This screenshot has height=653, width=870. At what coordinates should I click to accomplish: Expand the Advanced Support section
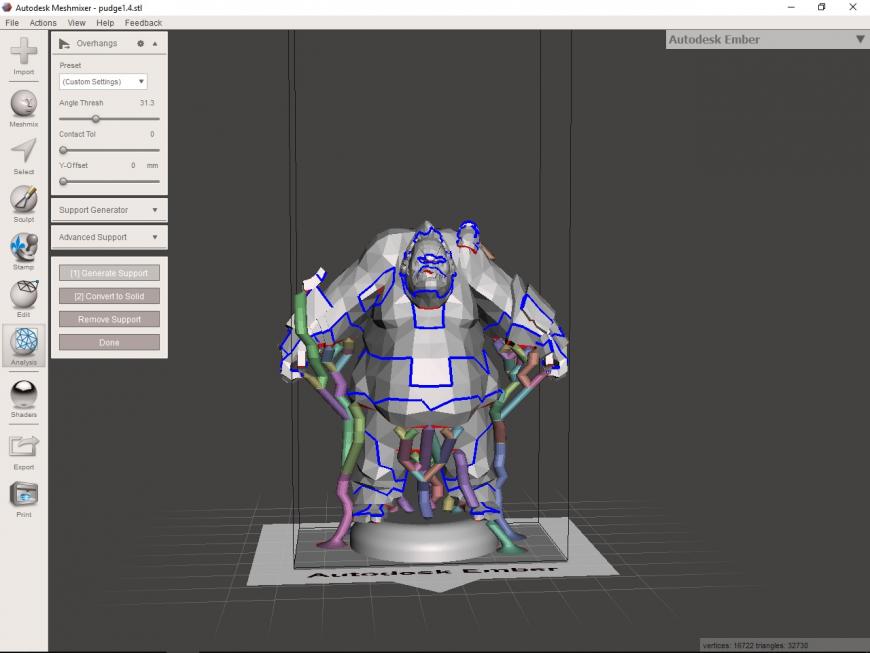(109, 237)
